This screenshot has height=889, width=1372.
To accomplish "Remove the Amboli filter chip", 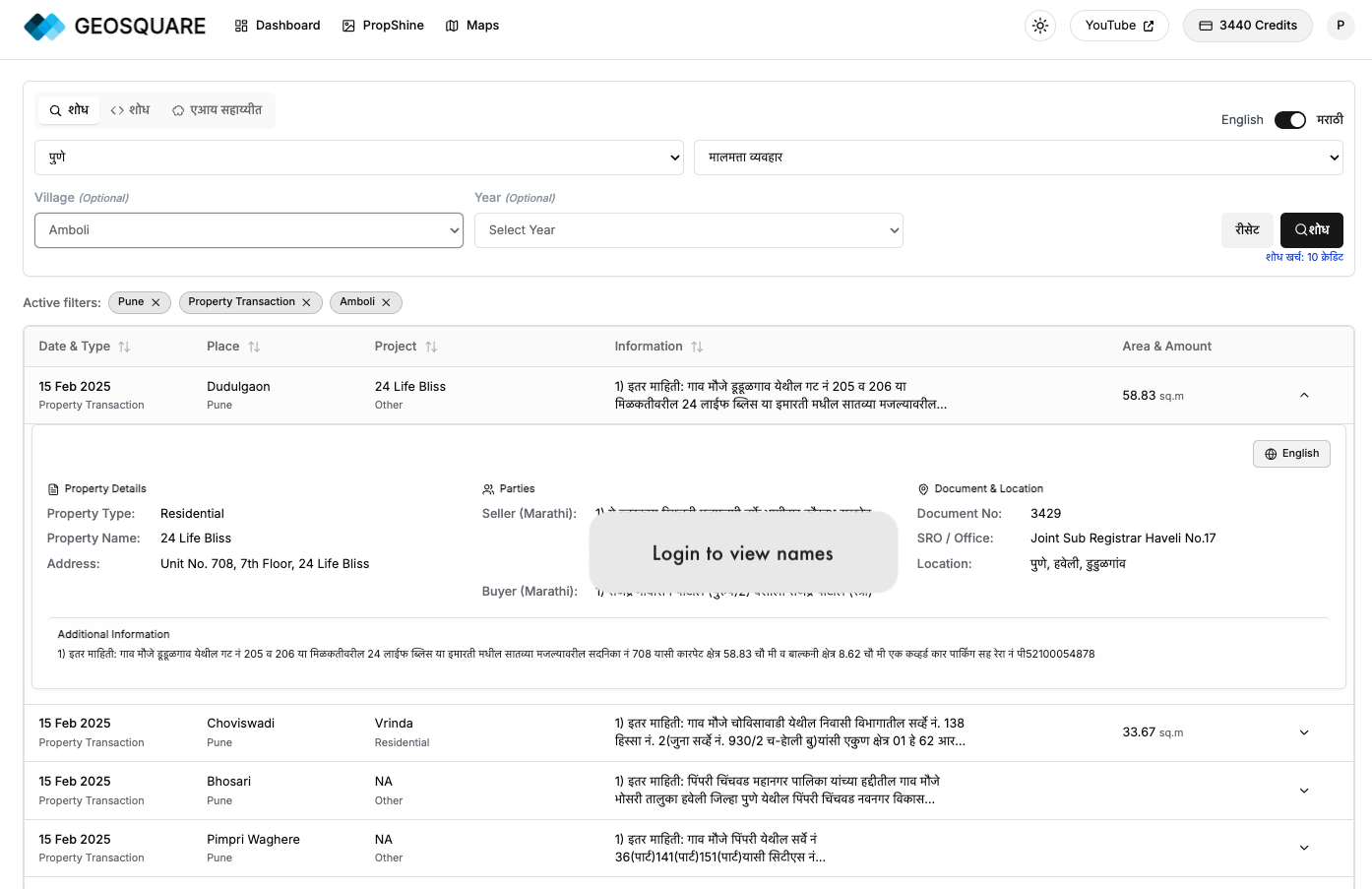I will tap(386, 302).
